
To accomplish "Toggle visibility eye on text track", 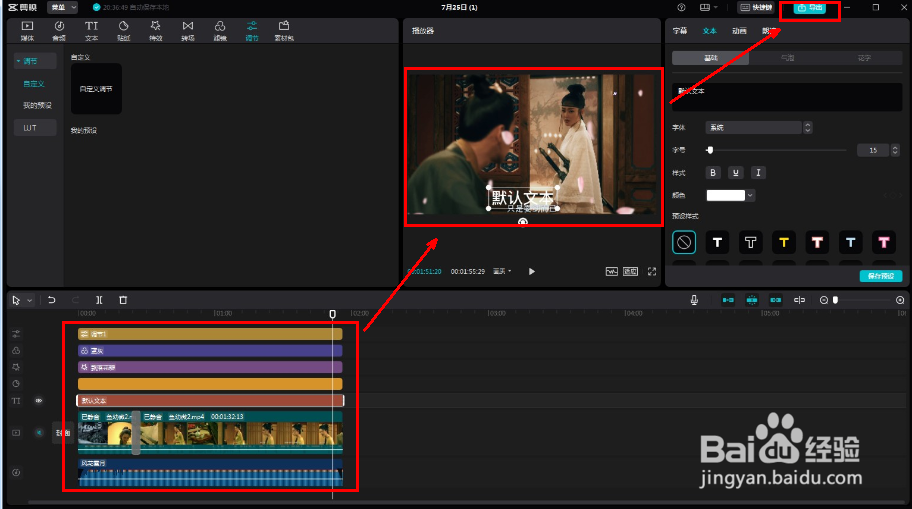I will tap(39, 401).
